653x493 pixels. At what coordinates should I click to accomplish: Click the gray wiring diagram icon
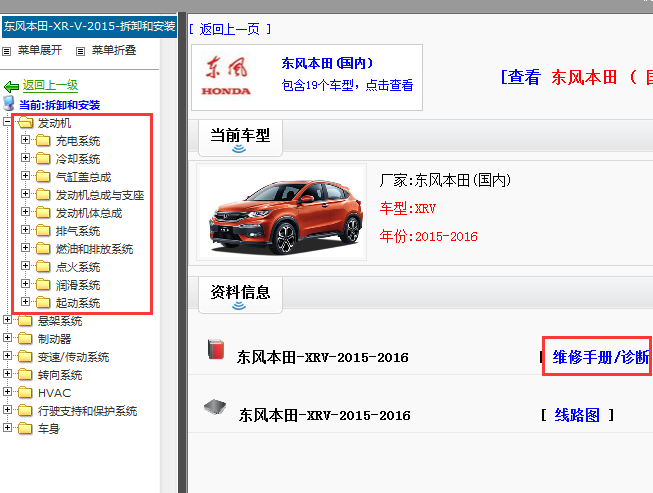pyautogui.click(x=215, y=406)
